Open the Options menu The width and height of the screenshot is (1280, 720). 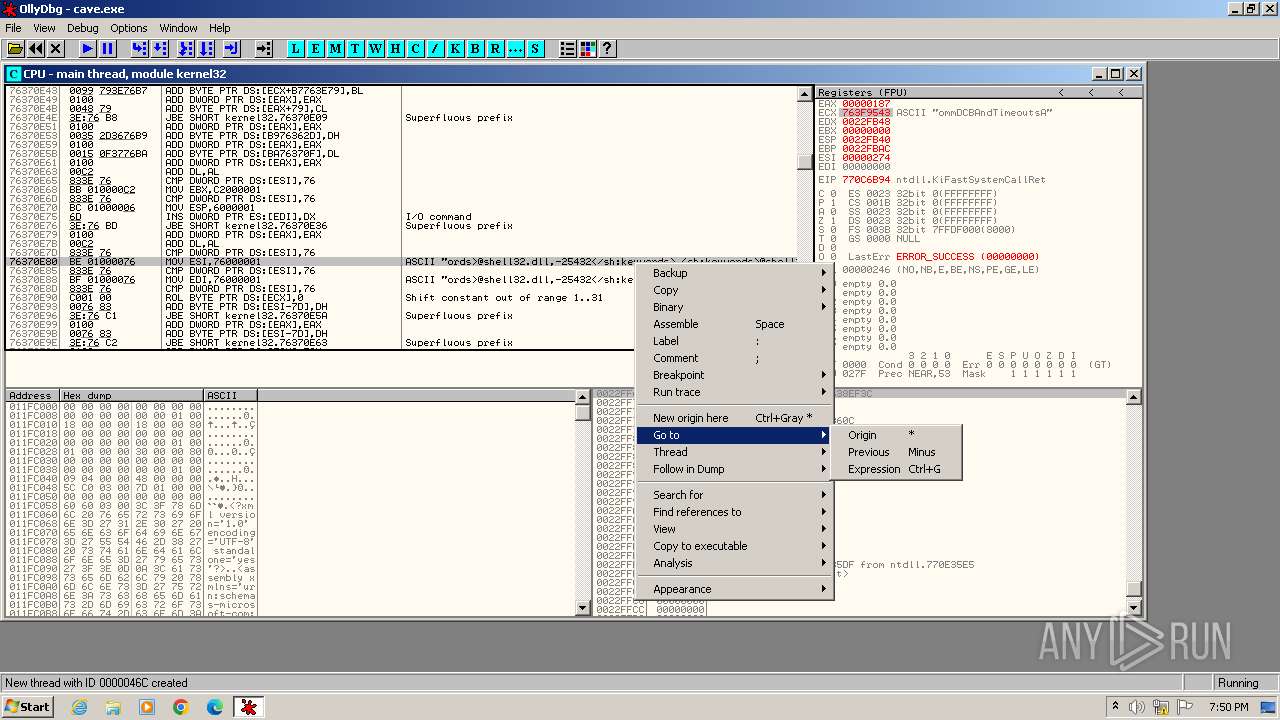(129, 28)
